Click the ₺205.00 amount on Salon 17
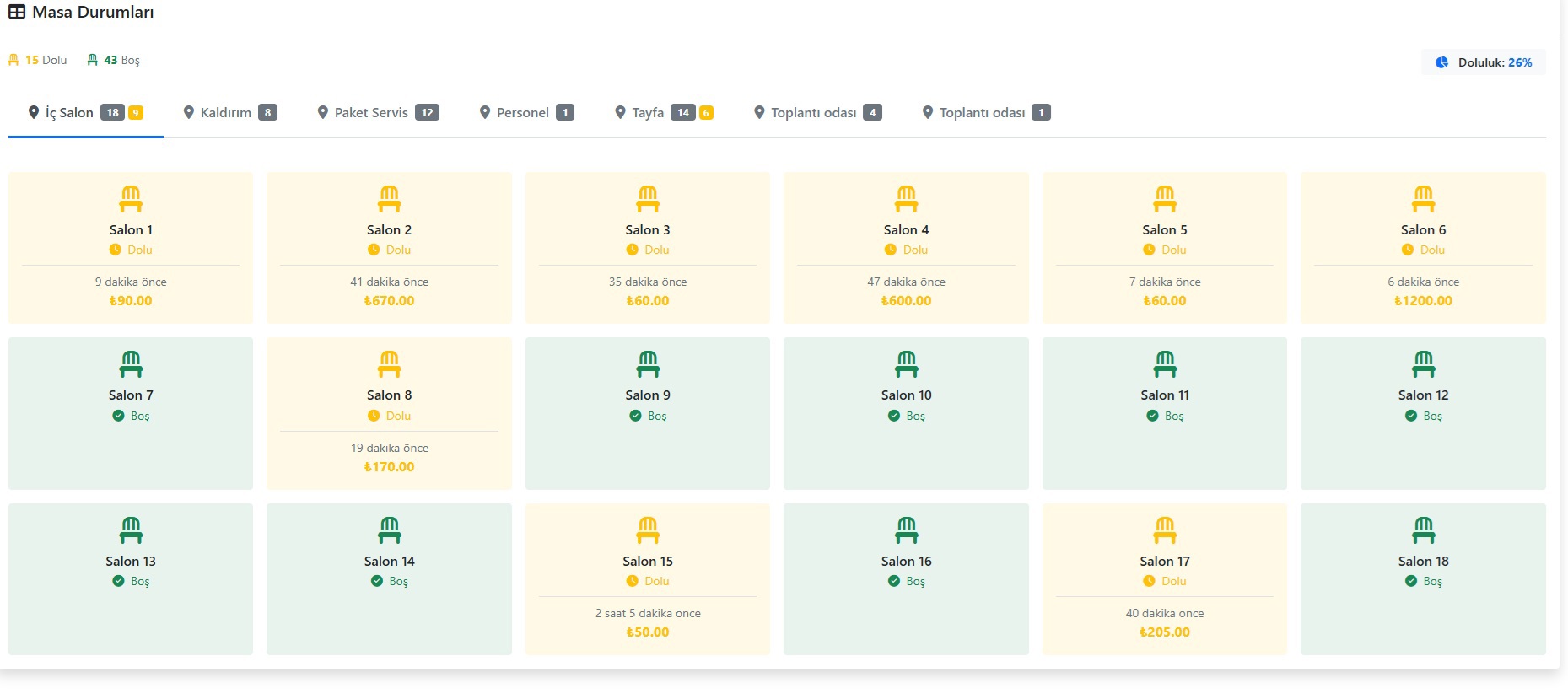The image size is (1568, 699). (1165, 632)
